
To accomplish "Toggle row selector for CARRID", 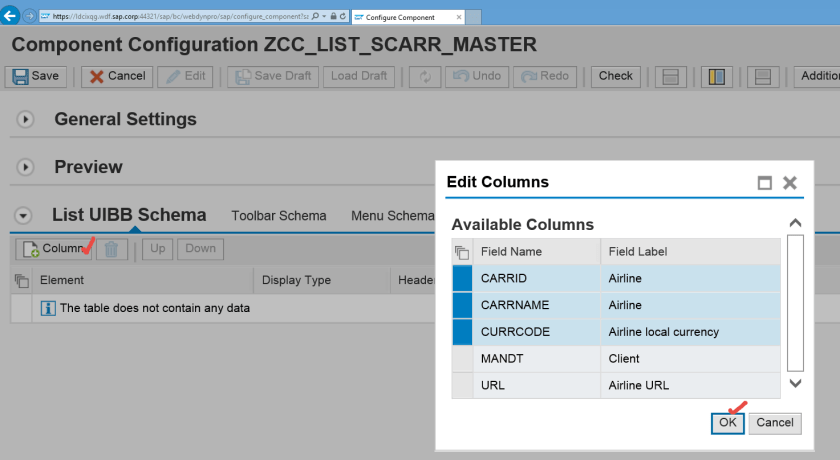I will click(x=462, y=278).
